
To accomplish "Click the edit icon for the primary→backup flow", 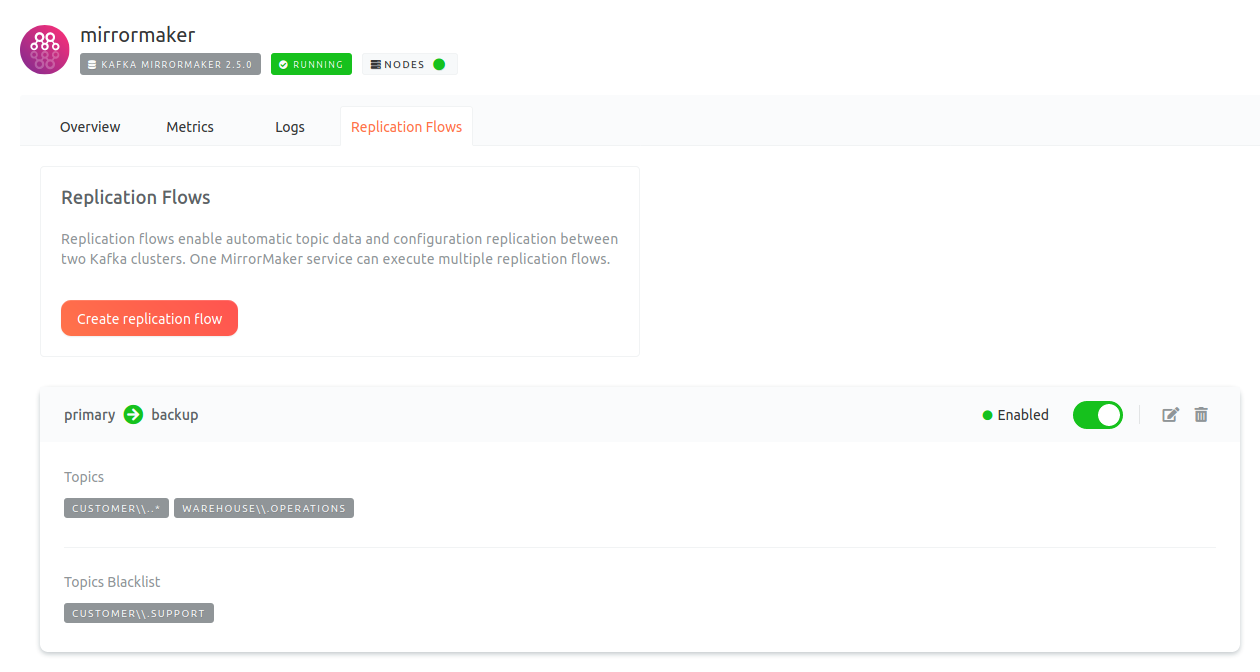I will coord(1170,414).
